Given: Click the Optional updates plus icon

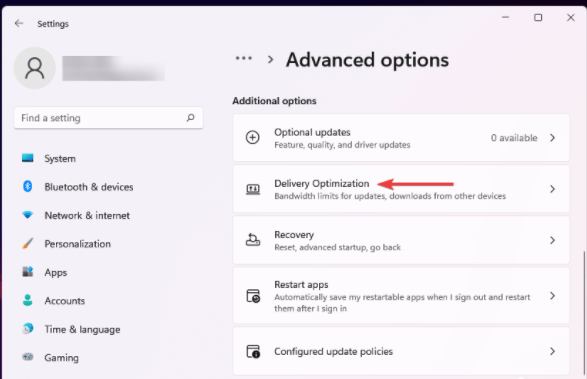Looking at the screenshot, I should click(253, 137).
